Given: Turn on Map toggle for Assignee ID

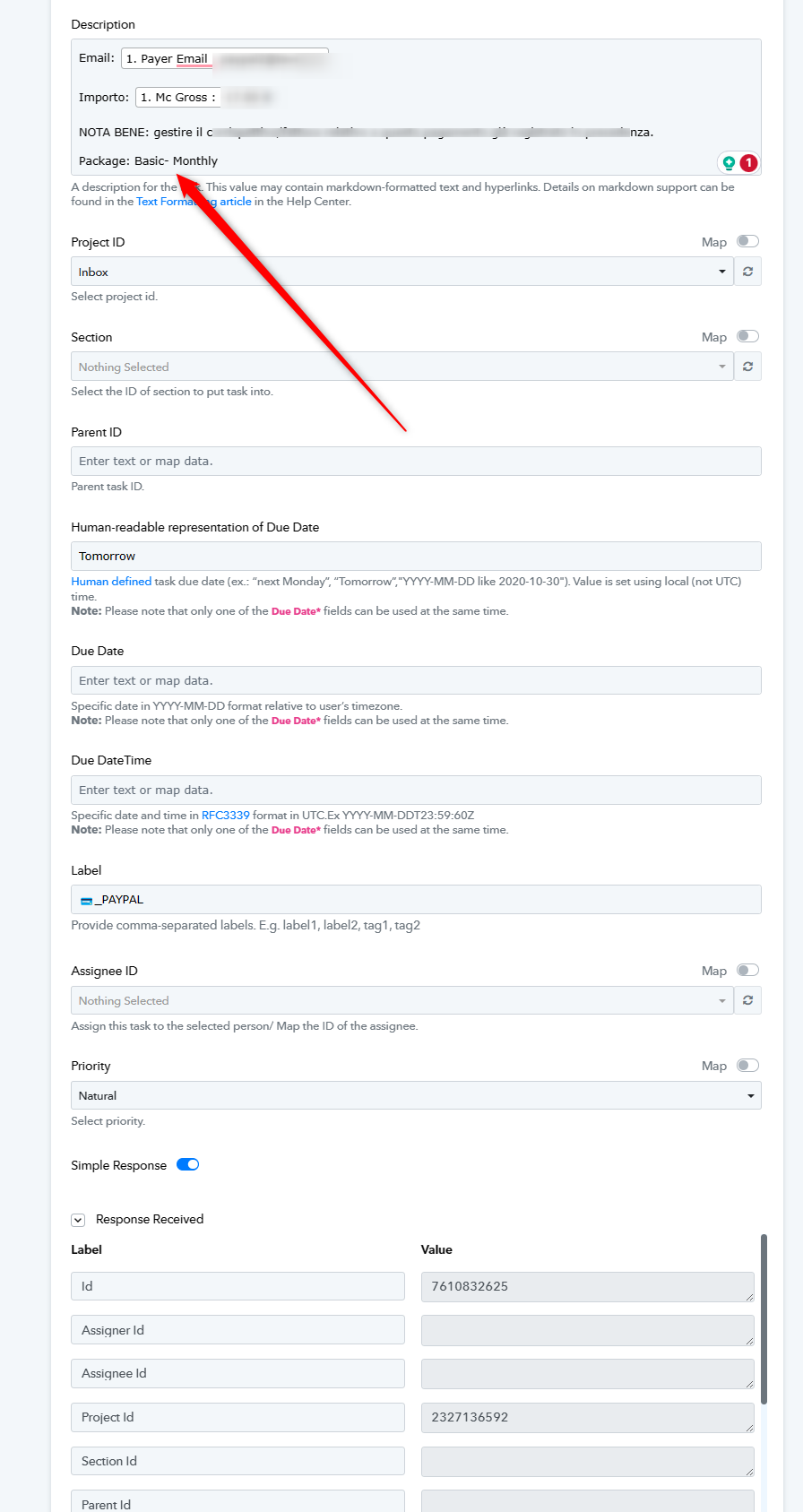Looking at the screenshot, I should click(747, 970).
